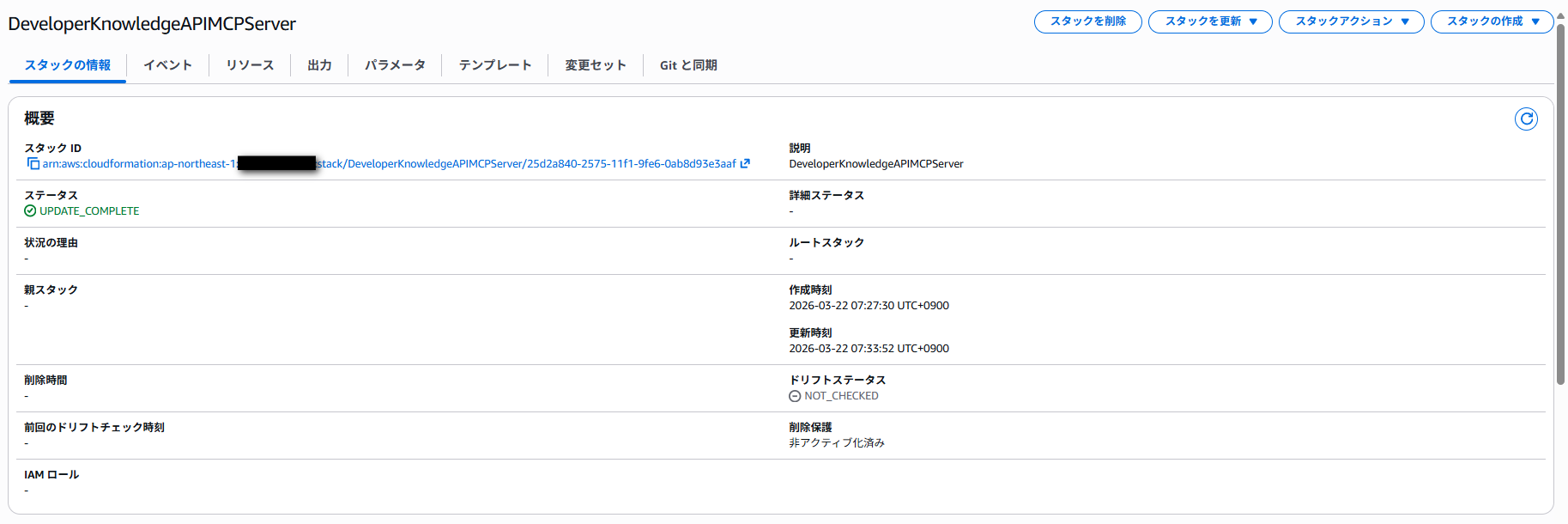Click the NOT_CHECKED drift status icon
The width and height of the screenshot is (1568, 524).
coord(795,396)
